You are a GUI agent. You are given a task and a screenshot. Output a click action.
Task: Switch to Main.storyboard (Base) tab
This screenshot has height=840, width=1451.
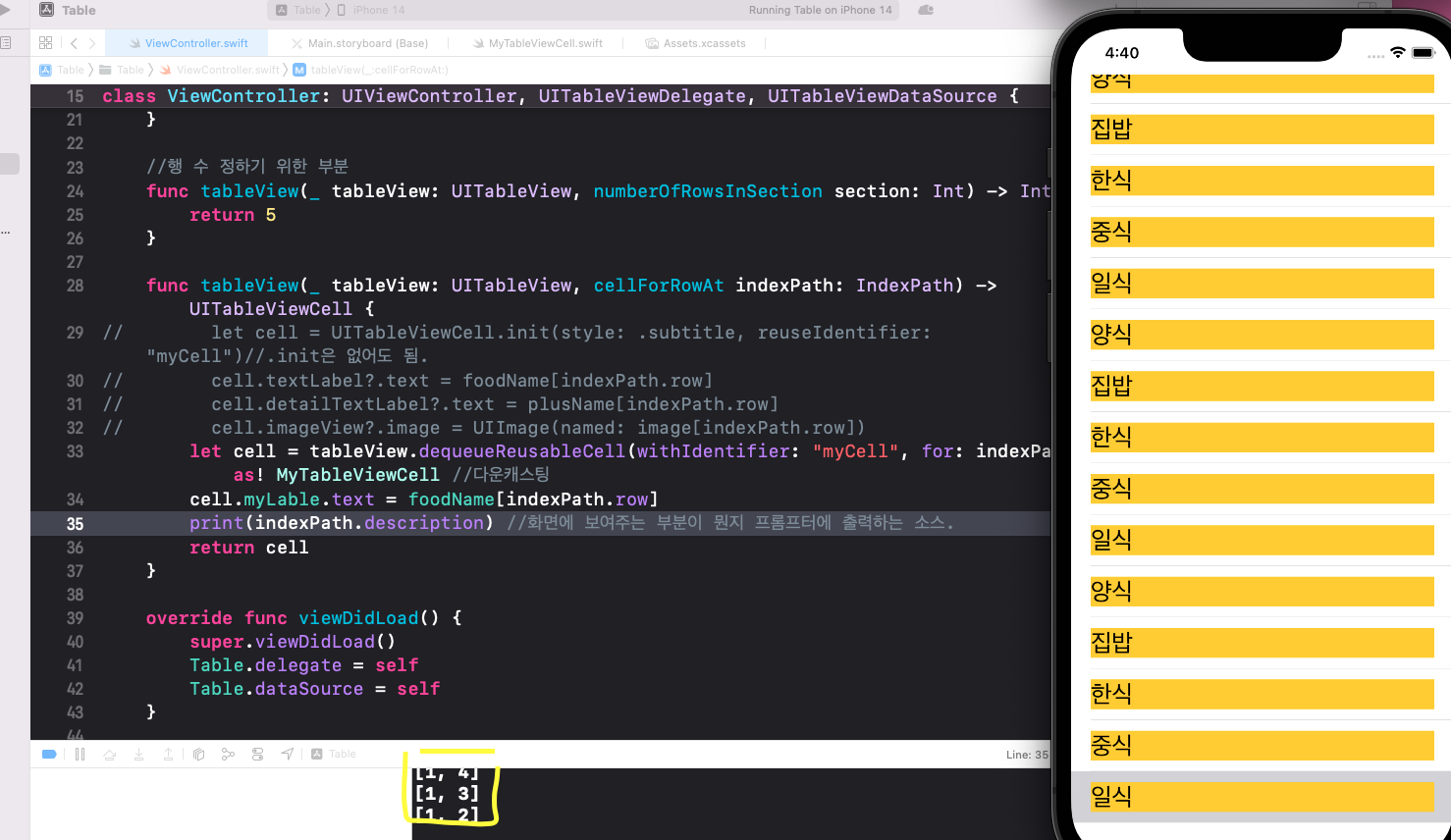[359, 43]
